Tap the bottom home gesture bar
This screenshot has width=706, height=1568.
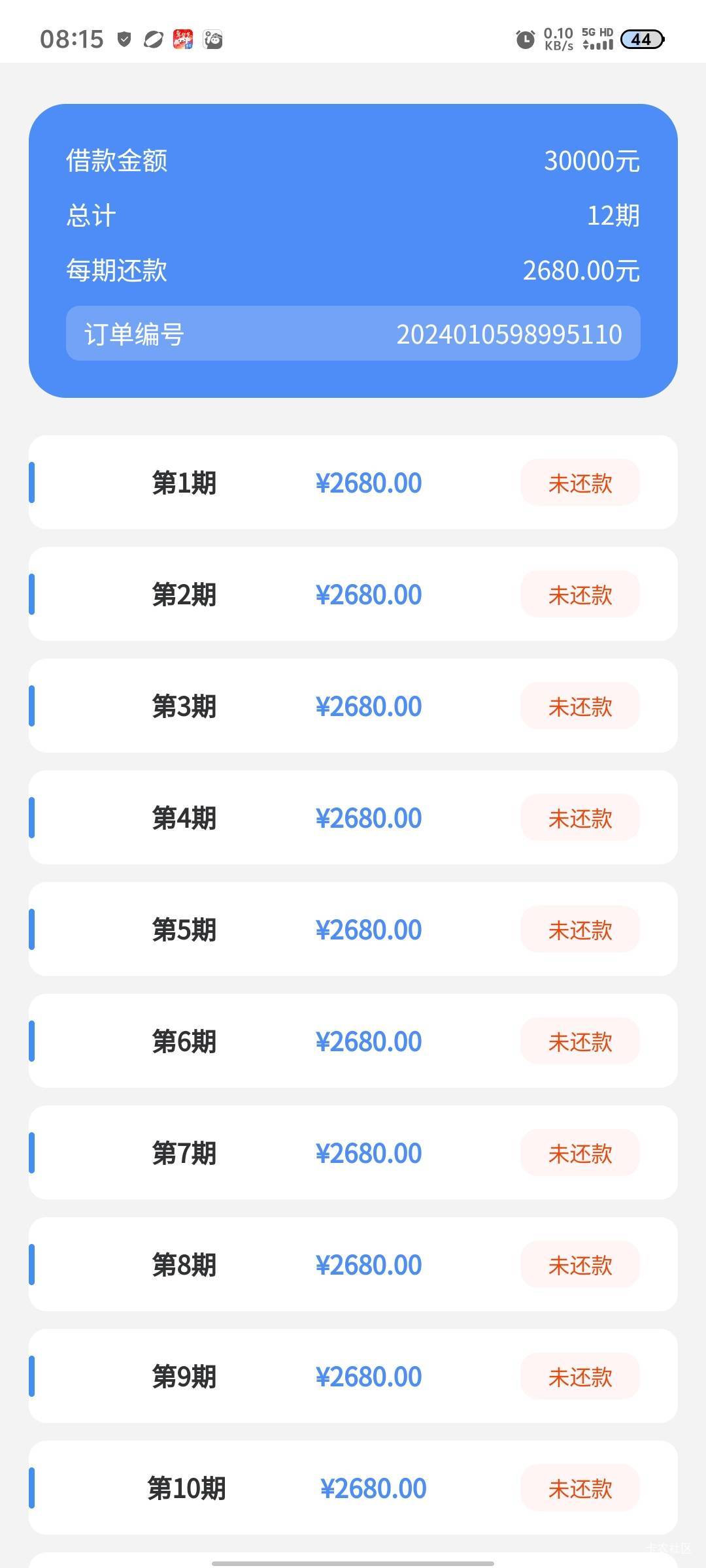coord(353,1563)
